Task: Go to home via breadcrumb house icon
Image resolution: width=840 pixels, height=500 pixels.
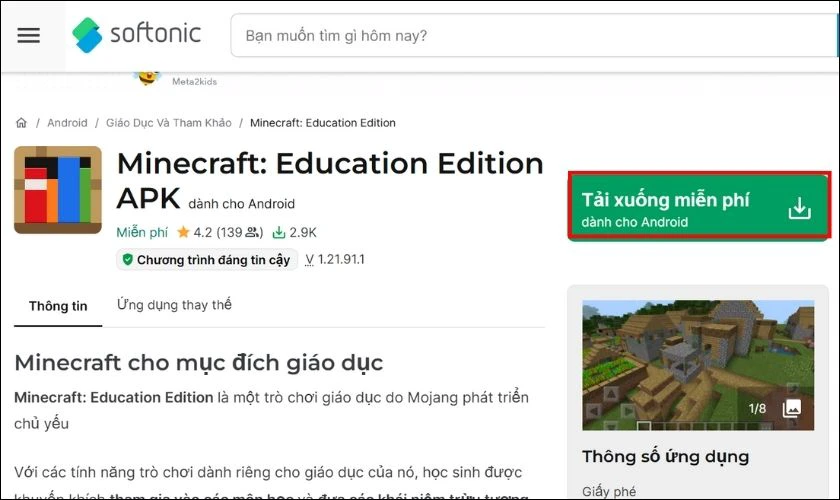Action: tap(21, 123)
